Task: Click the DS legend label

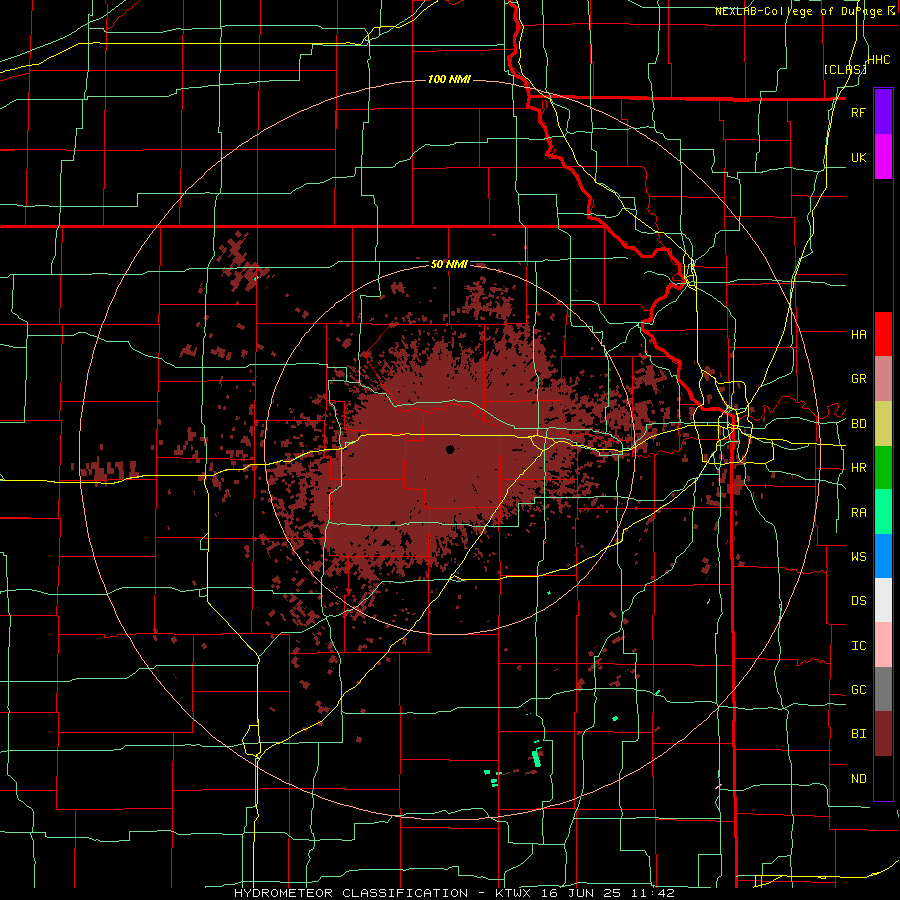Action: [858, 601]
